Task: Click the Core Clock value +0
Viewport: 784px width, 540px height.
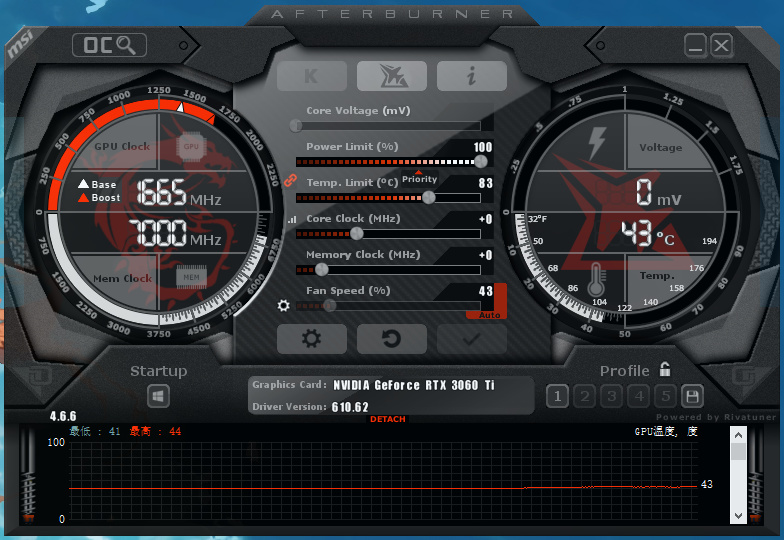Action: coord(486,219)
